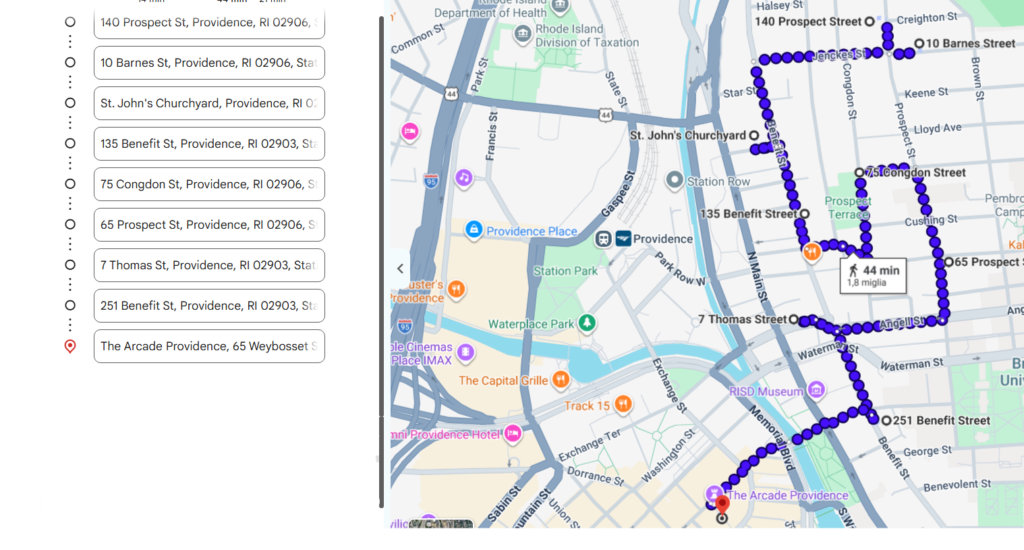This screenshot has width=1024, height=550.
Task: Click the RISD Museum marker icon
Action: [x=816, y=391]
